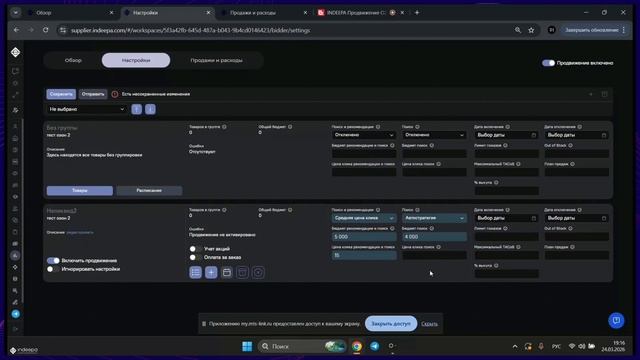
Task: Toggle the Игнорировать настройки switch
Action: [x=53, y=269]
